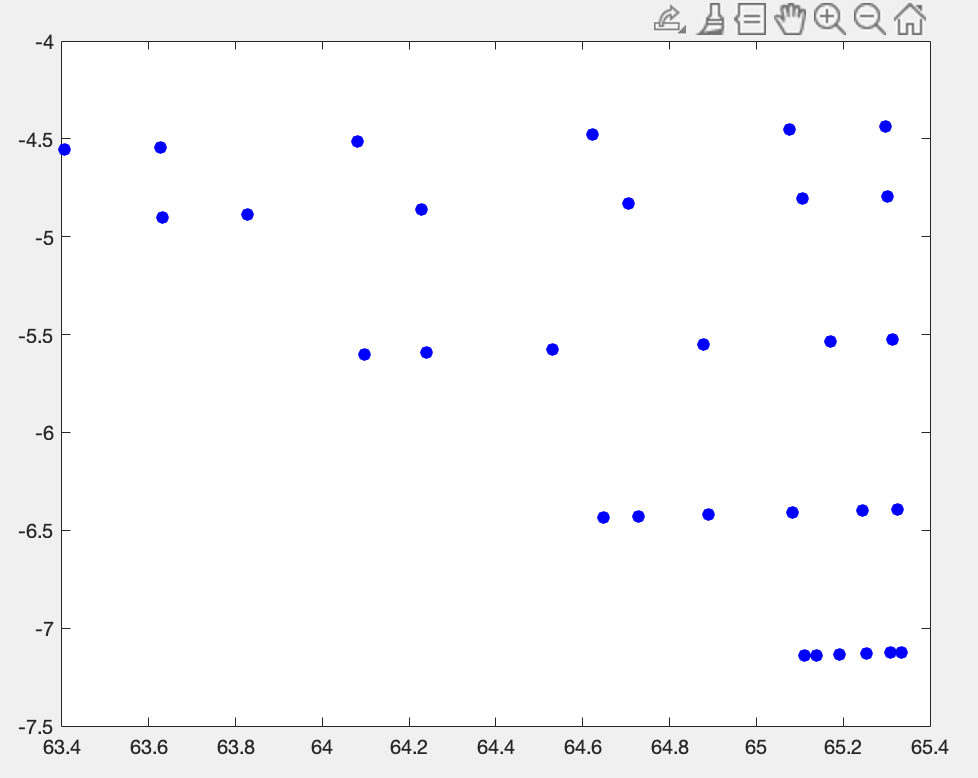Enable the Brush data tool

click(710, 19)
